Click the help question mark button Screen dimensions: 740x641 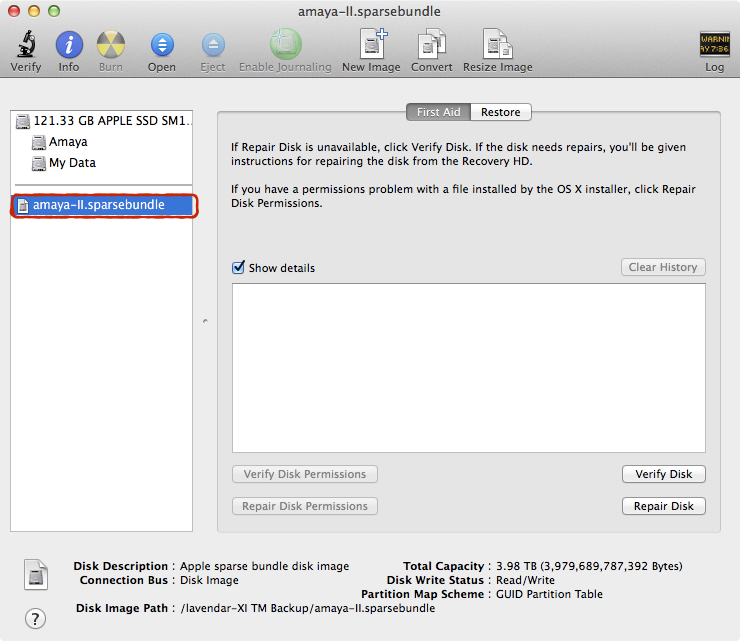pos(35,618)
